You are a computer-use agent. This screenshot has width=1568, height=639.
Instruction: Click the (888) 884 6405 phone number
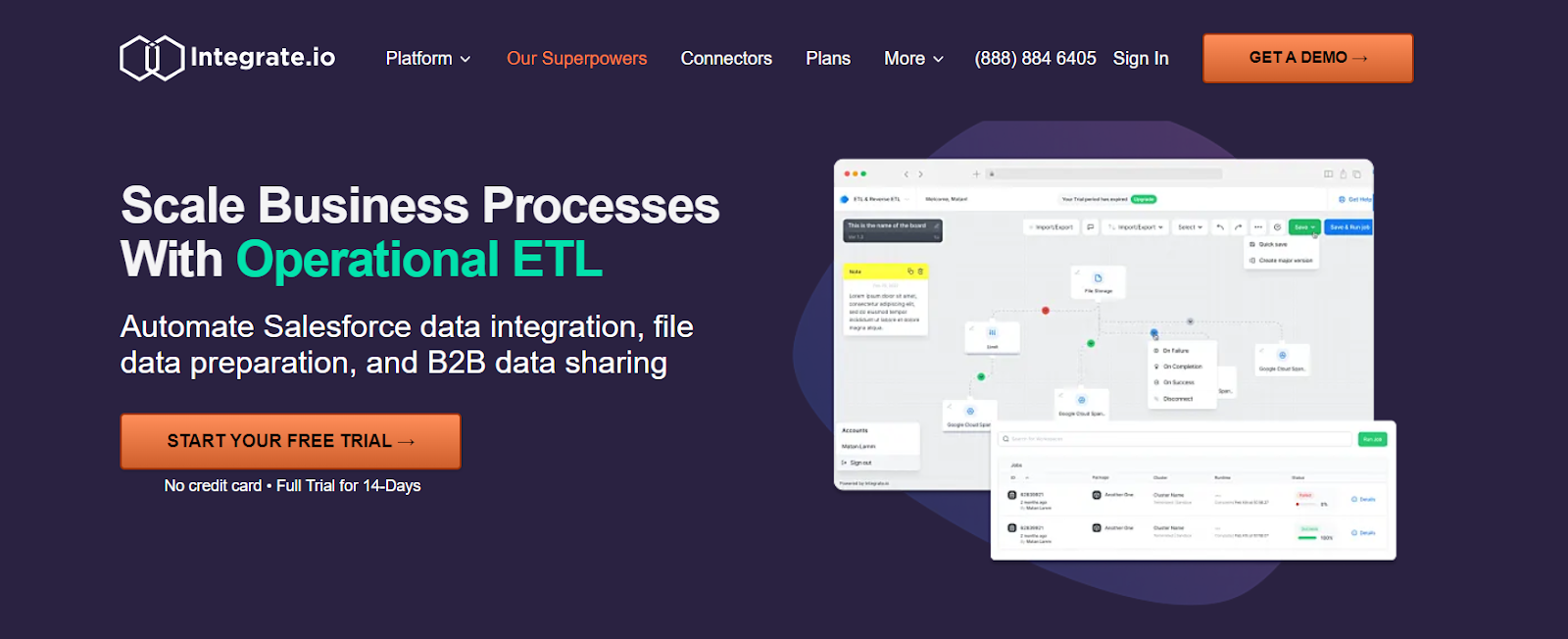(x=1035, y=59)
